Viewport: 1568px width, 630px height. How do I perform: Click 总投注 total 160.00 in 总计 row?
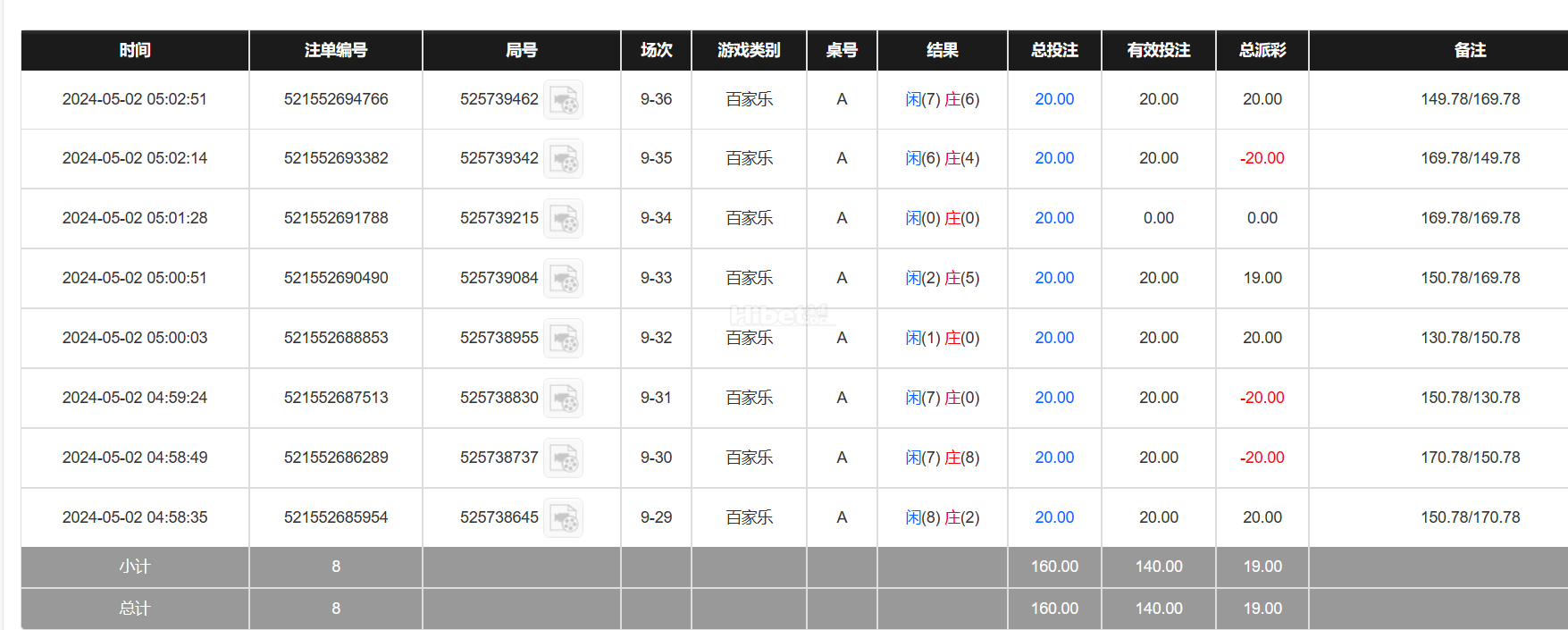[x=1054, y=609]
